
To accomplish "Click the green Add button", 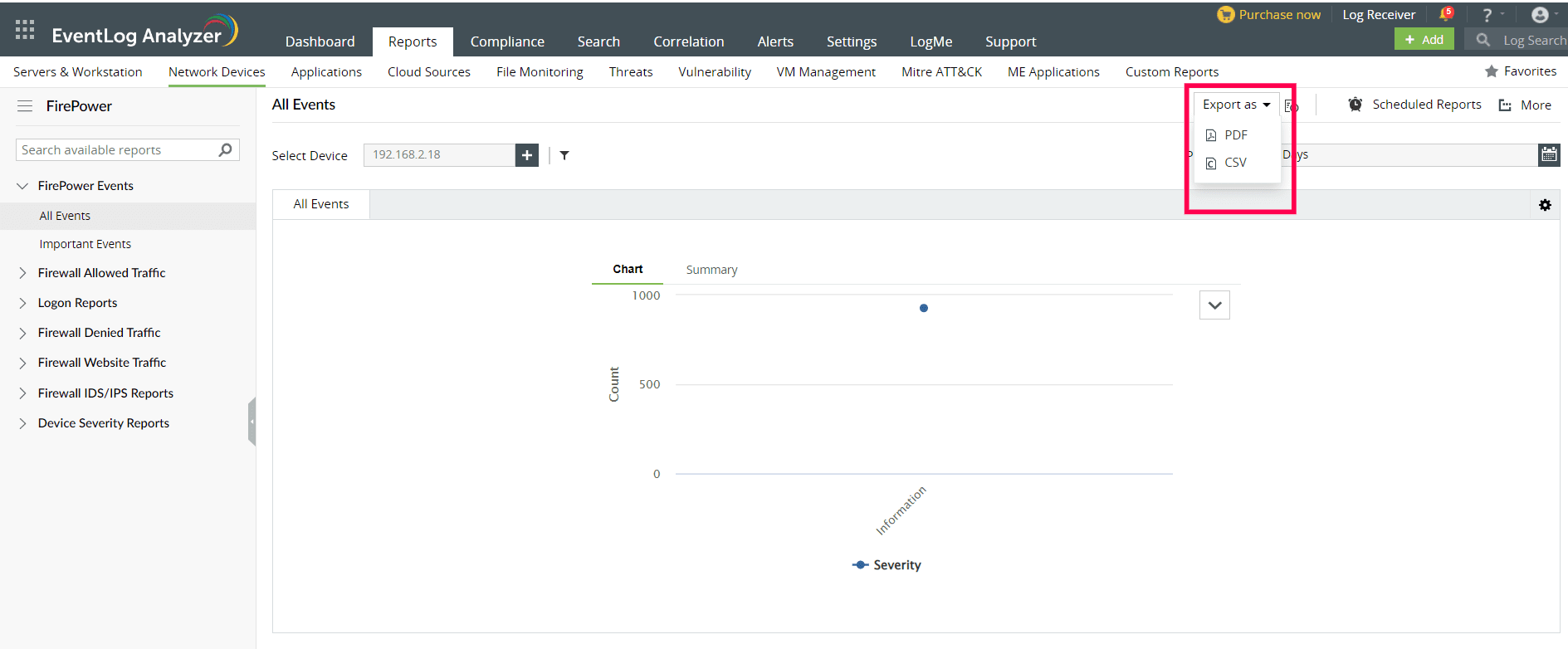I will click(x=1424, y=40).
